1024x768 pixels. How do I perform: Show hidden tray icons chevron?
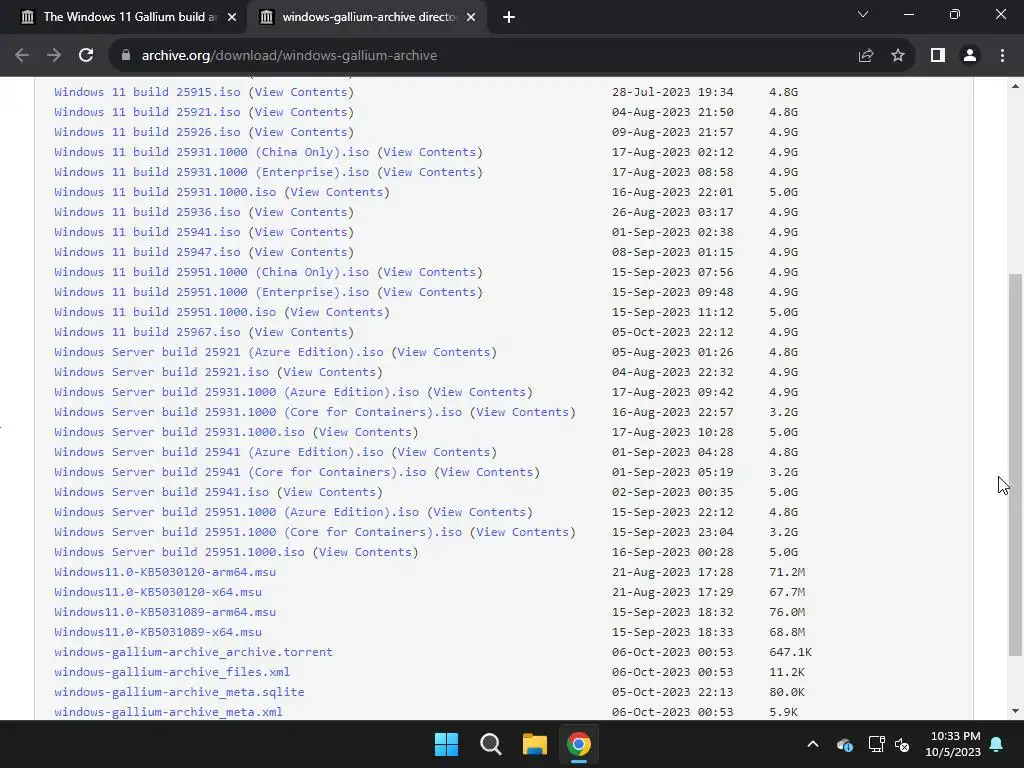tap(813, 744)
